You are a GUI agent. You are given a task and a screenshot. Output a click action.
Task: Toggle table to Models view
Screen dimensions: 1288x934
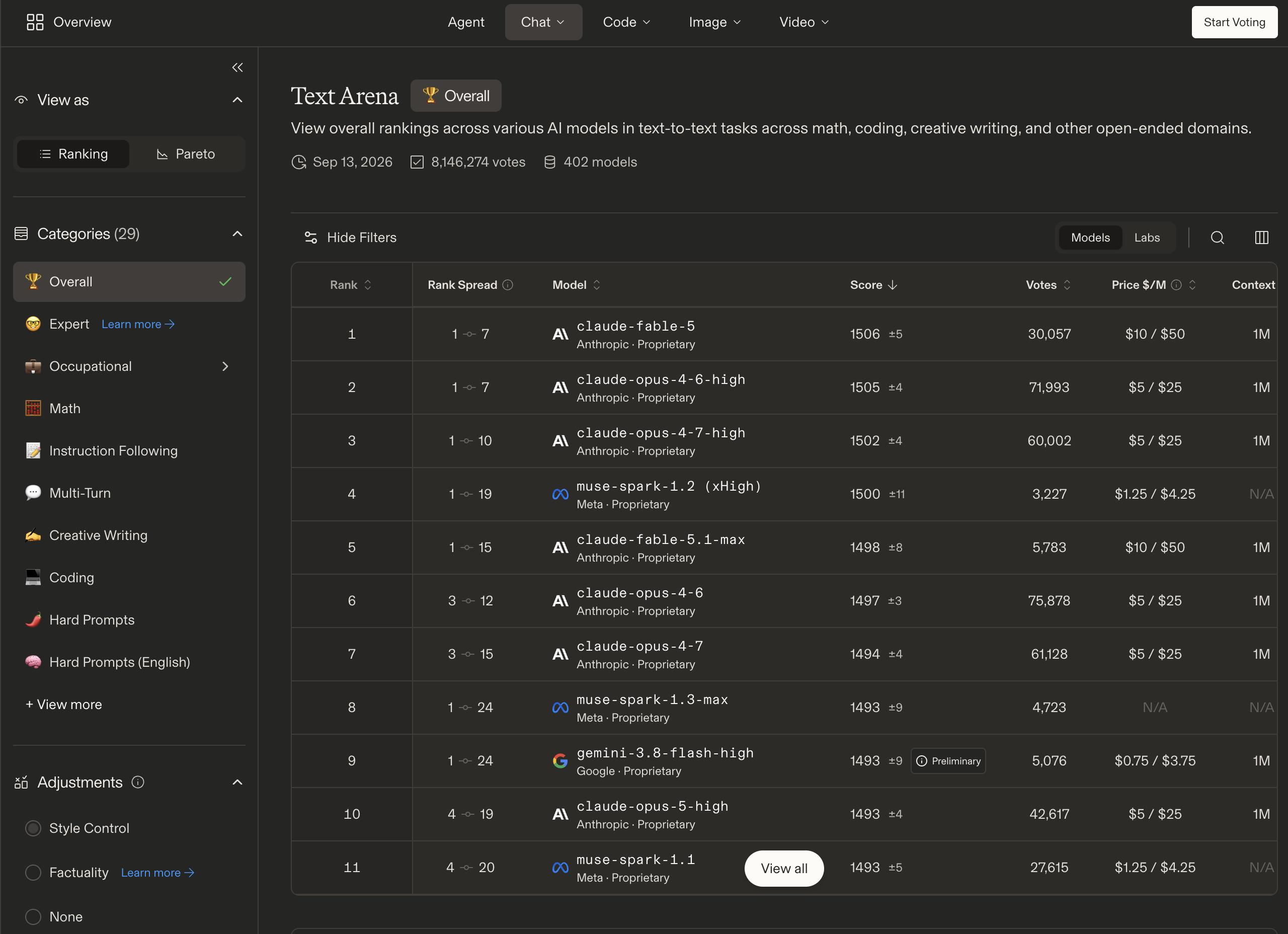[x=1090, y=238]
